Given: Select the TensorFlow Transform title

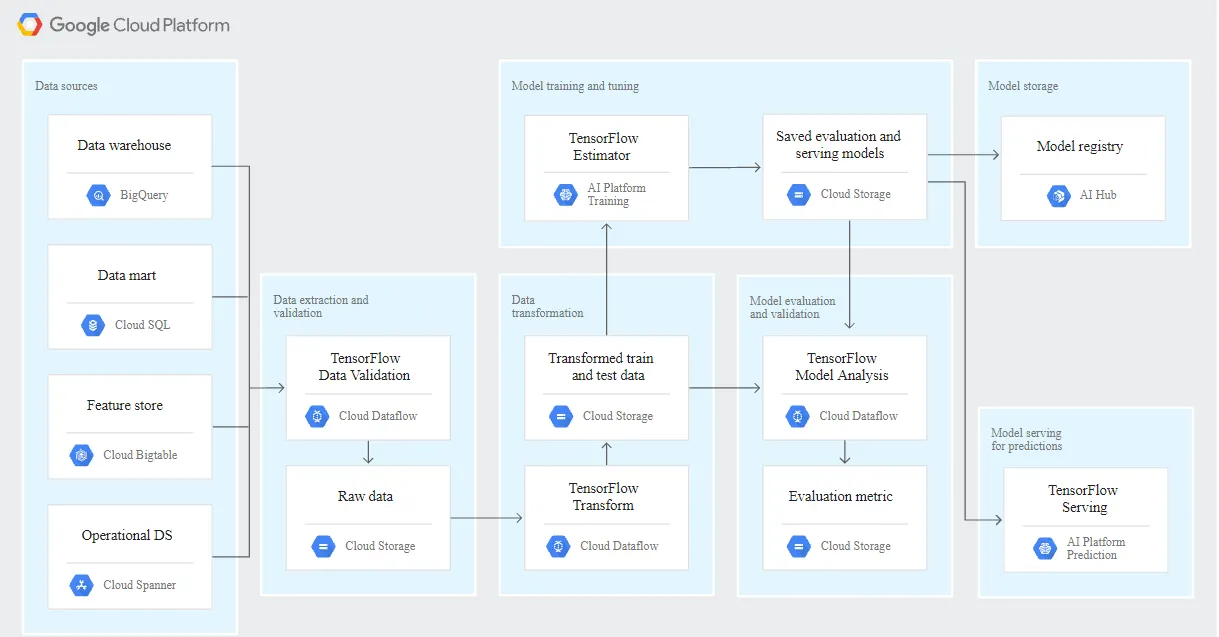Looking at the screenshot, I should (x=604, y=497).
